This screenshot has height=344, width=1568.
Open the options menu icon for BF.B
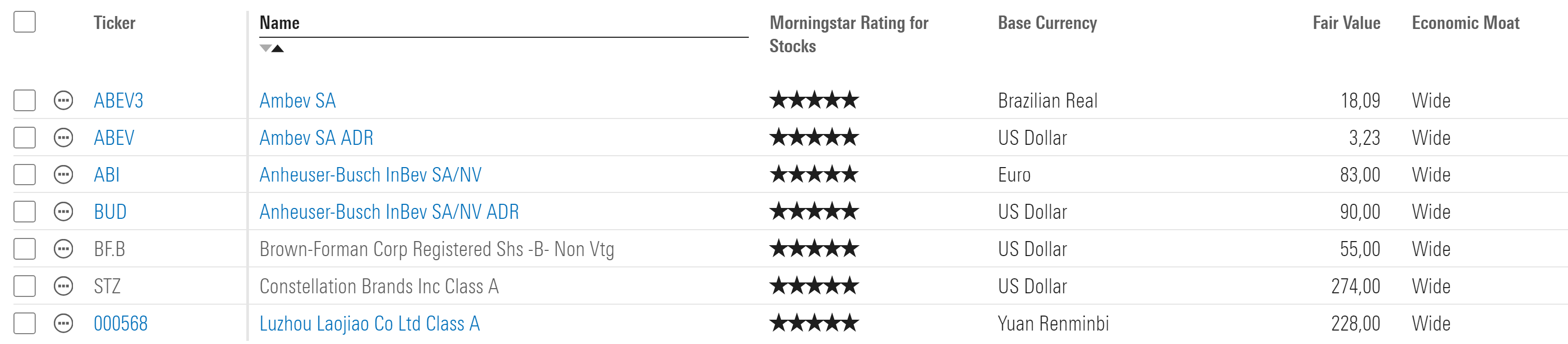coord(63,249)
